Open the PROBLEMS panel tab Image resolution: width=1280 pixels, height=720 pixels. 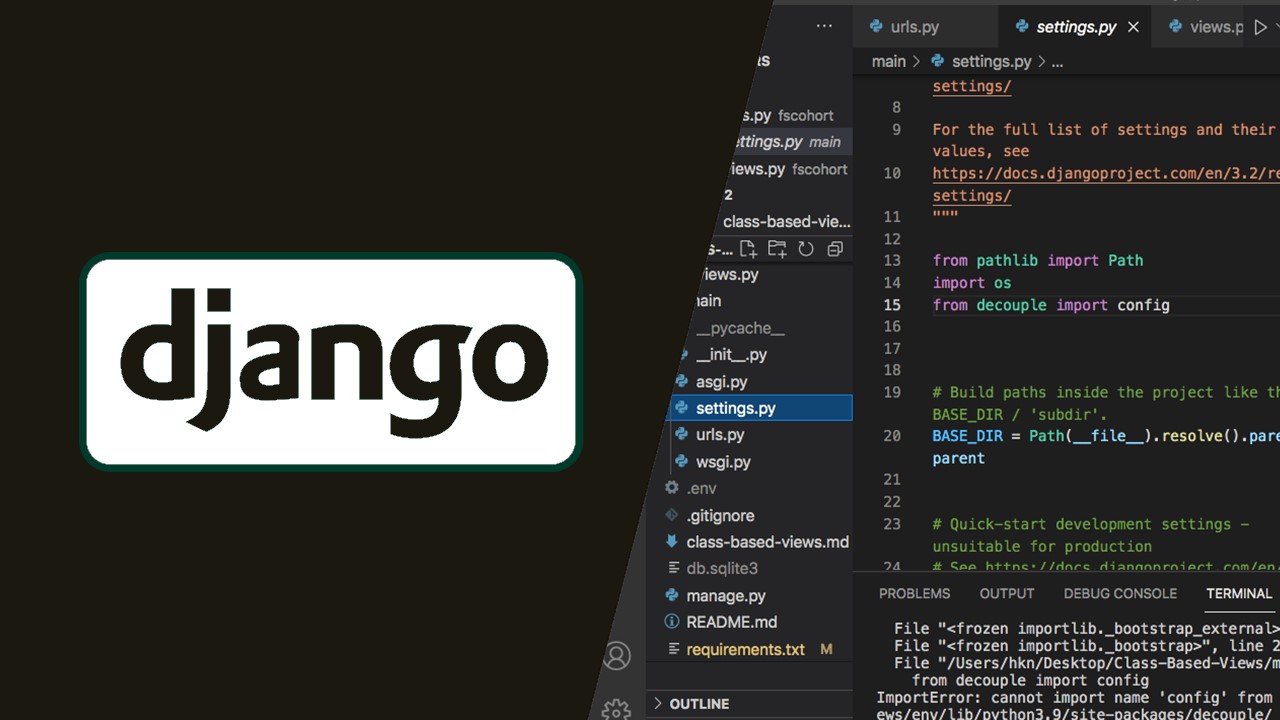[x=914, y=593]
